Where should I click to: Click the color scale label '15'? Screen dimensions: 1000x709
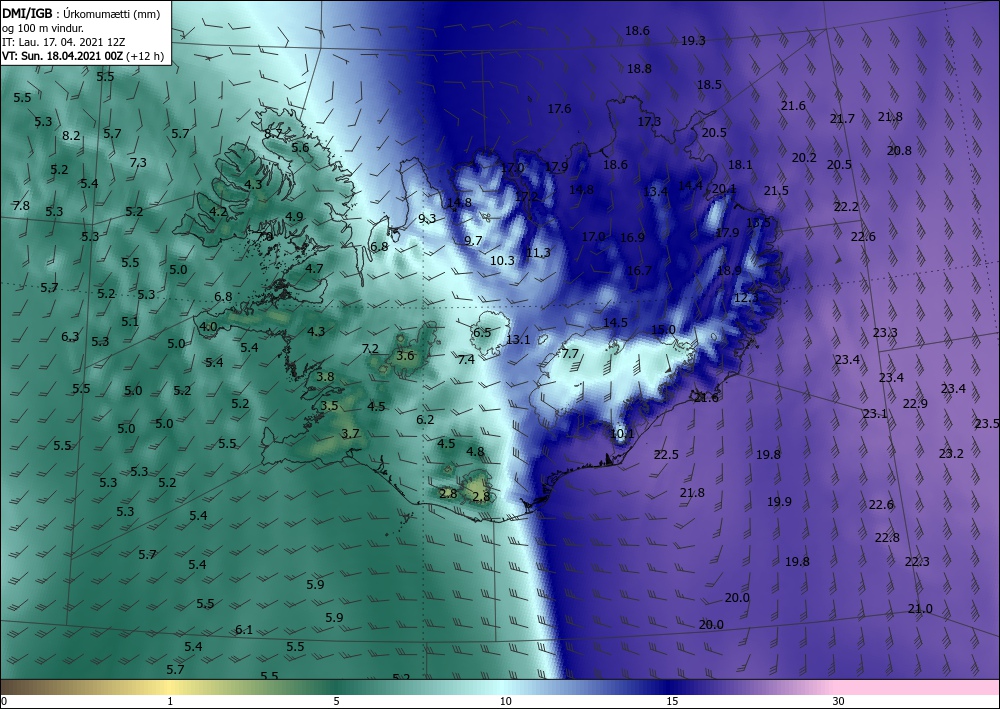(x=672, y=701)
